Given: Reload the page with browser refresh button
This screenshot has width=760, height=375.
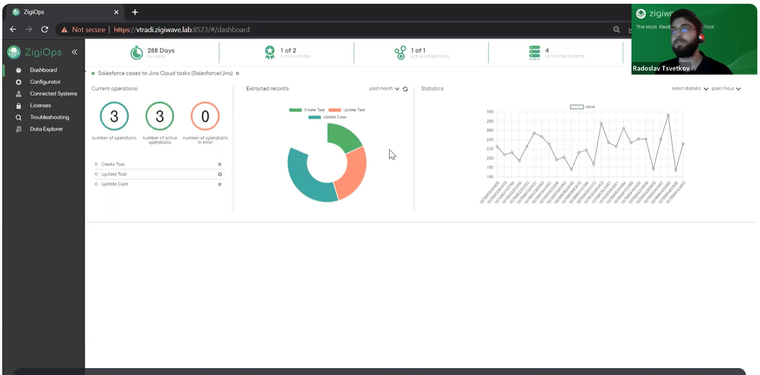Looking at the screenshot, I should coord(44,30).
